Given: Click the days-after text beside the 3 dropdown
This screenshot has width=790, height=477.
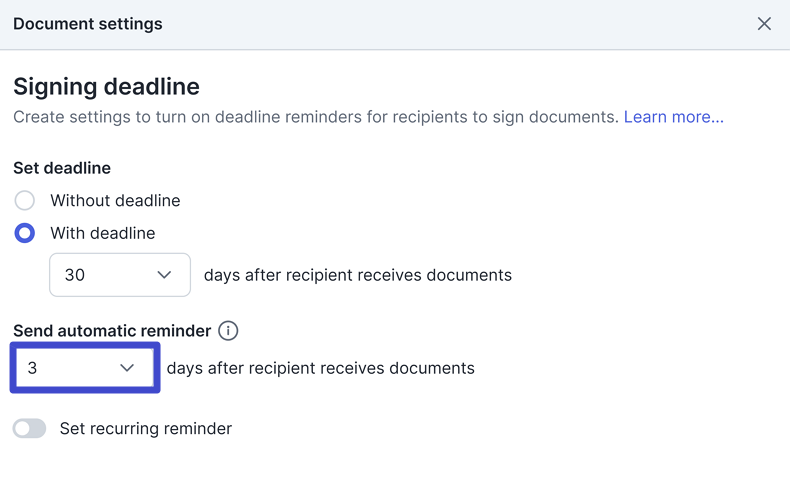Looking at the screenshot, I should coord(320,368).
